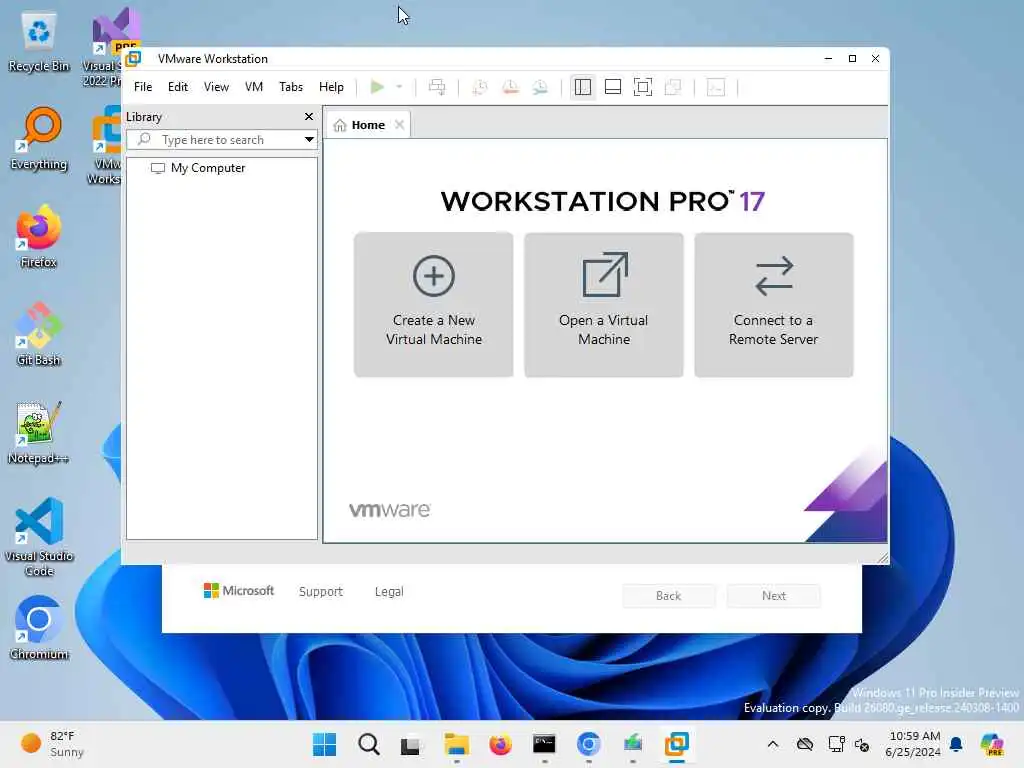Select the Git Bash desktop shortcut
1024x768 pixels.
coord(39,334)
